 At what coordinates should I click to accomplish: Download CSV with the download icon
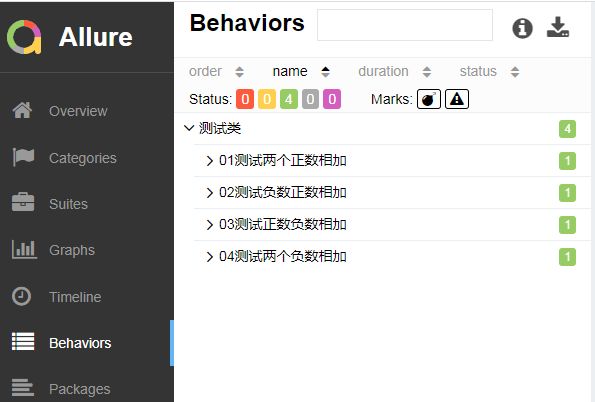(x=558, y=27)
